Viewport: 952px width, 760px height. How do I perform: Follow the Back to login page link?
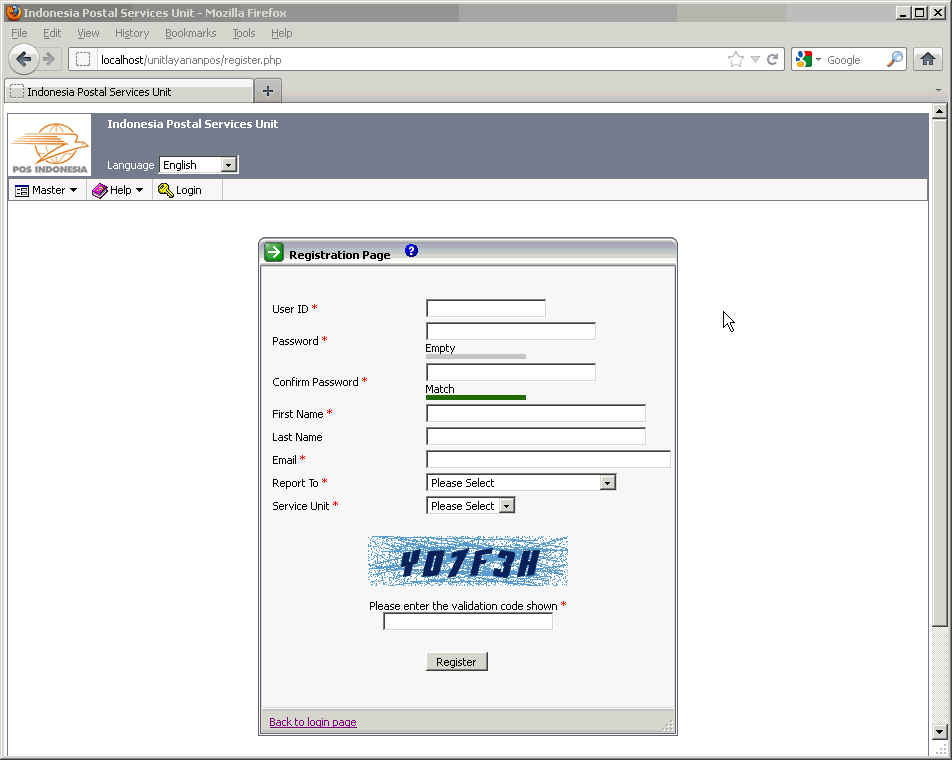coord(312,721)
